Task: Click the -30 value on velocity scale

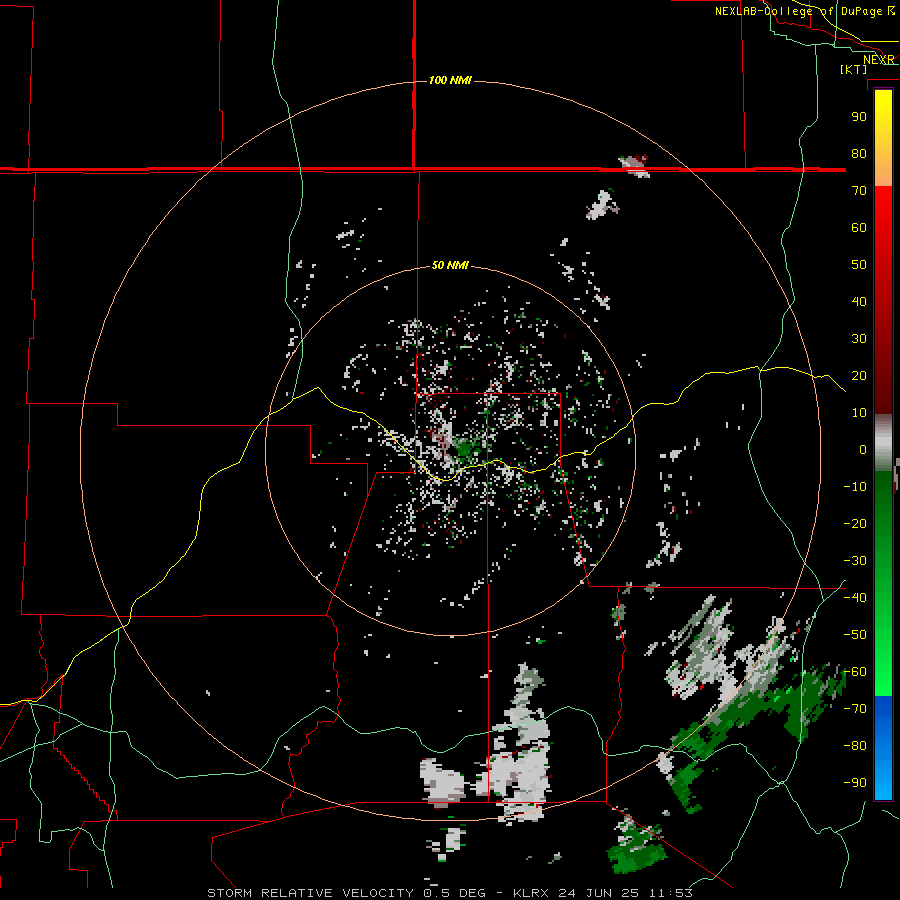Action: click(x=855, y=561)
